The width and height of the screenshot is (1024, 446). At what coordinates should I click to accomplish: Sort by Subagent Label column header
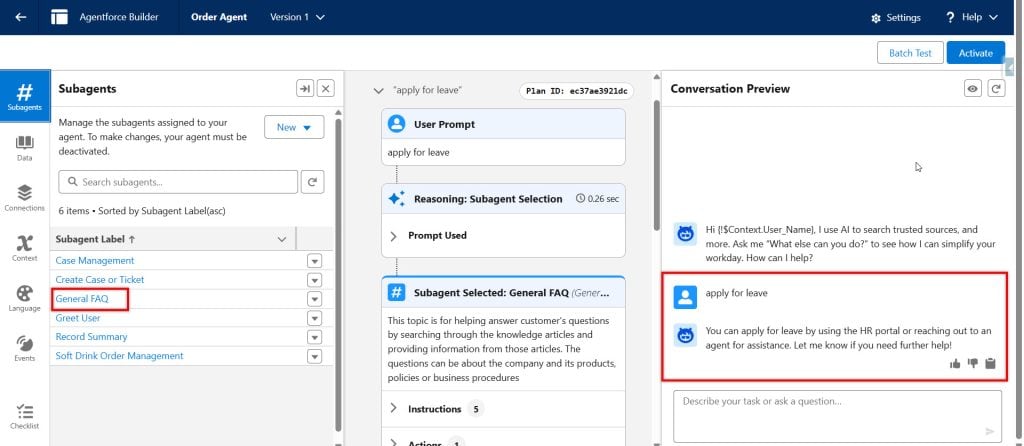[96, 239]
